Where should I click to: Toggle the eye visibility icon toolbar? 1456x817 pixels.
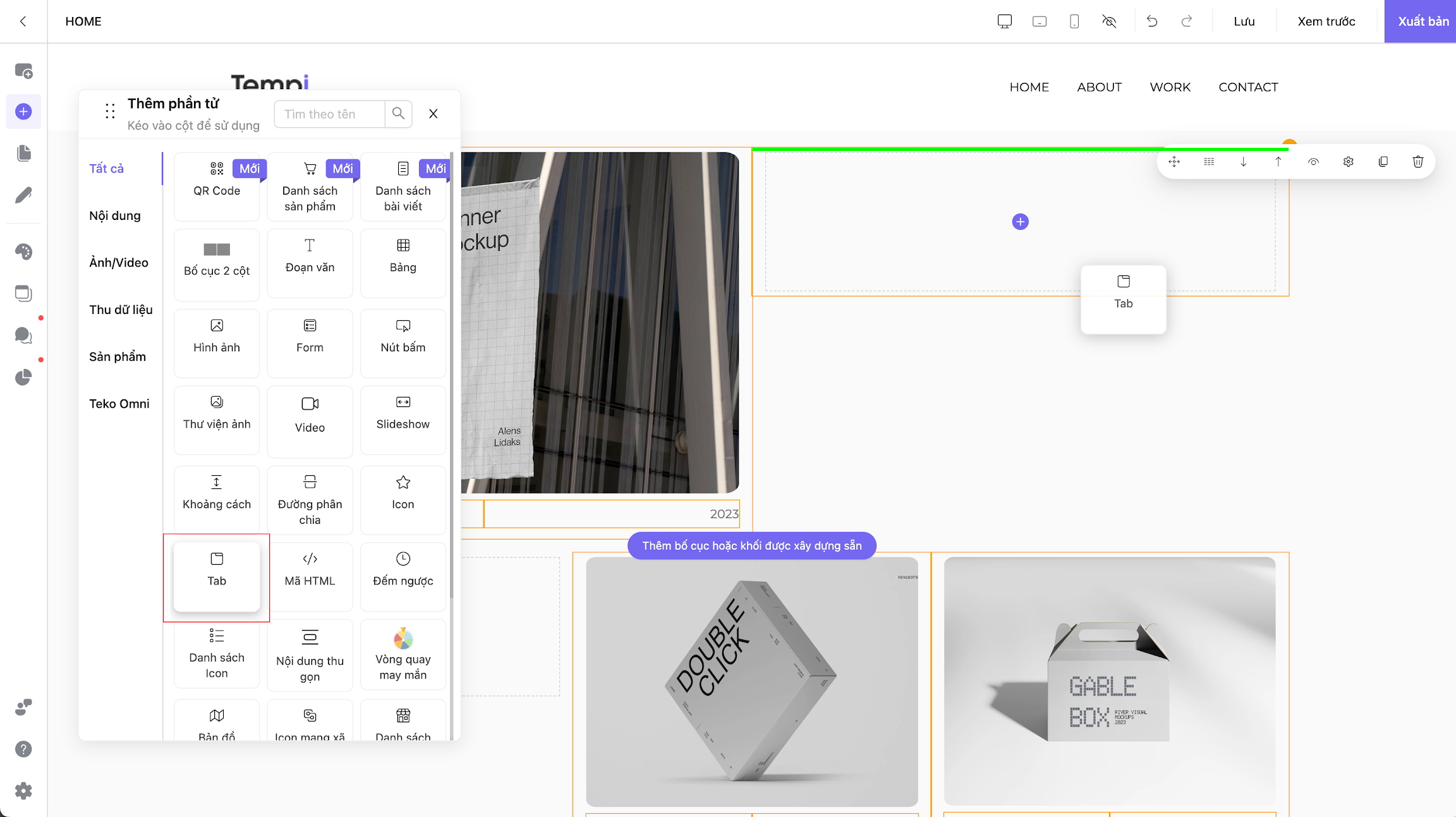coord(1314,161)
